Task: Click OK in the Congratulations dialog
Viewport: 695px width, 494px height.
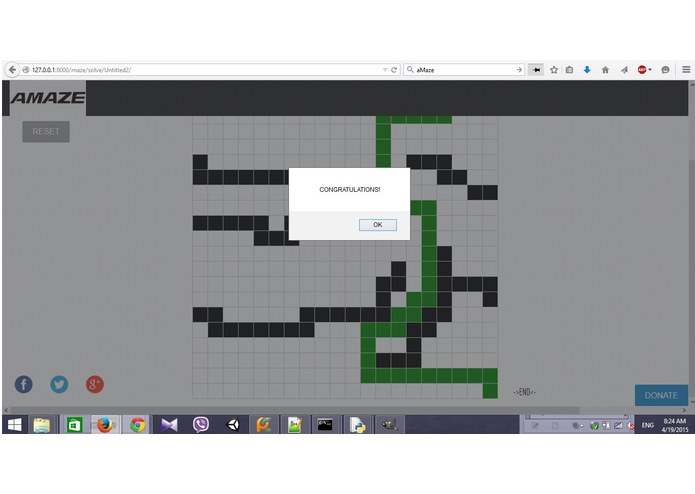Action: tap(378, 225)
